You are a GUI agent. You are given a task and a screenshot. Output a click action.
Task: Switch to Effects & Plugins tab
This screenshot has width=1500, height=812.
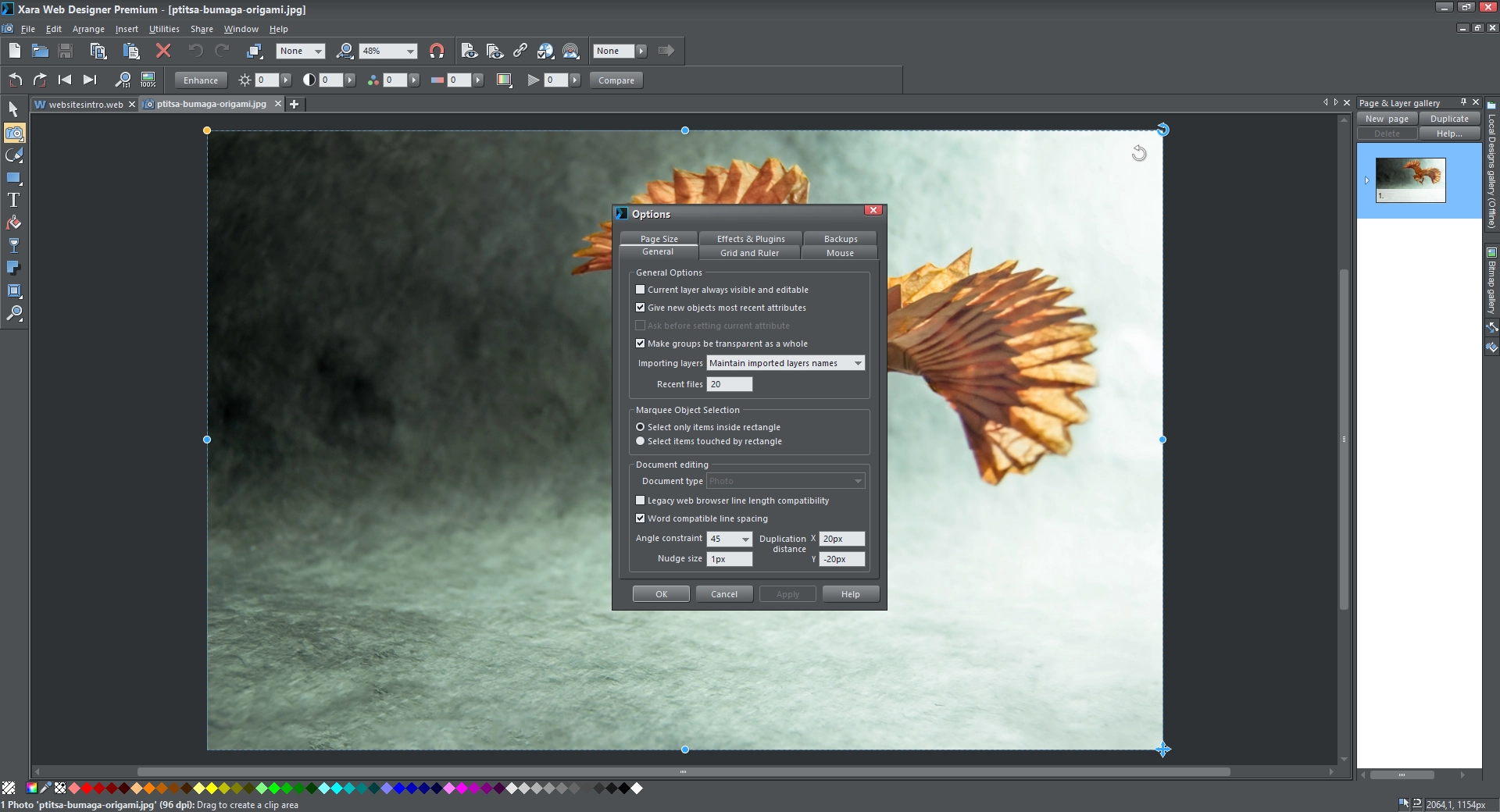(x=751, y=239)
